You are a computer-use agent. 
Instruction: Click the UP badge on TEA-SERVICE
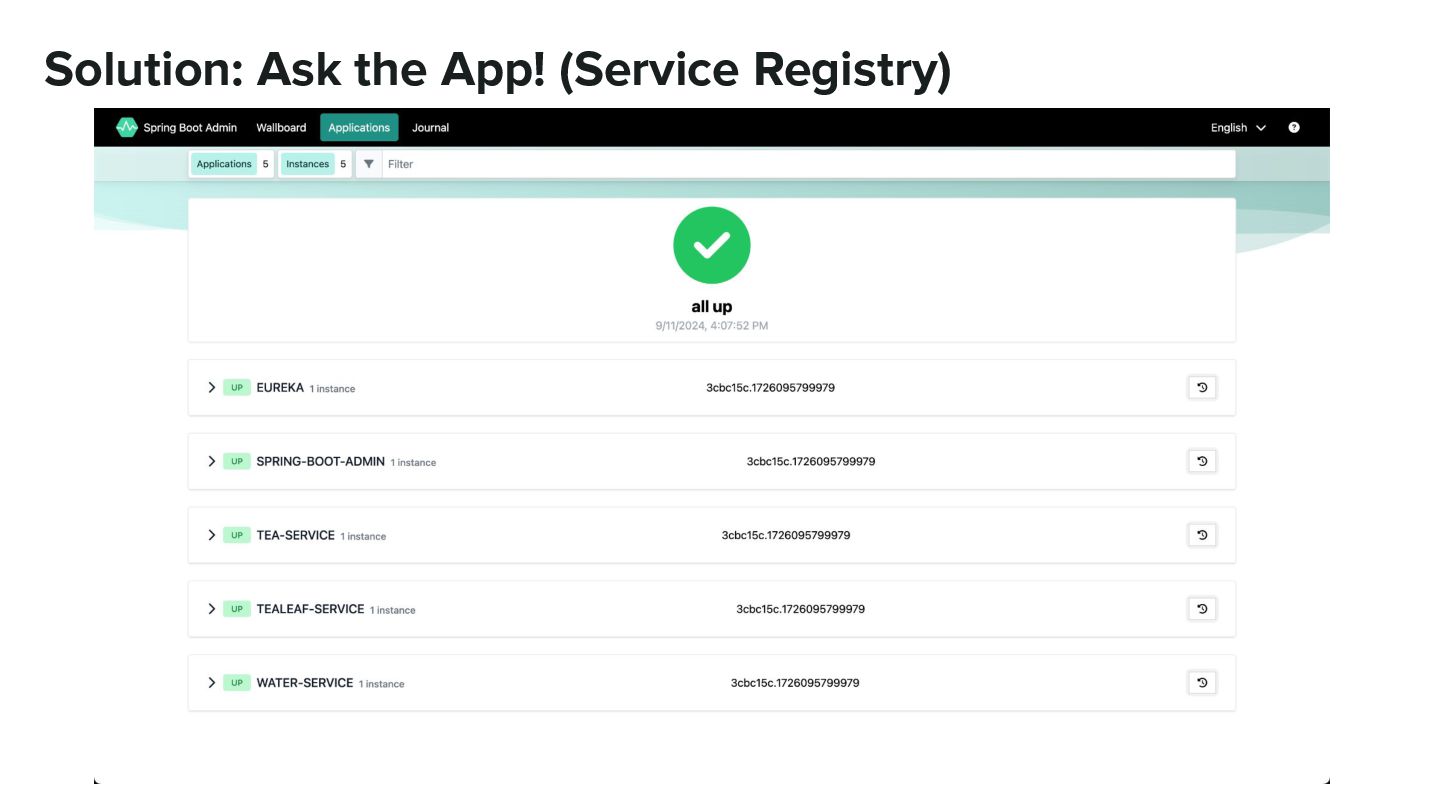tap(237, 536)
